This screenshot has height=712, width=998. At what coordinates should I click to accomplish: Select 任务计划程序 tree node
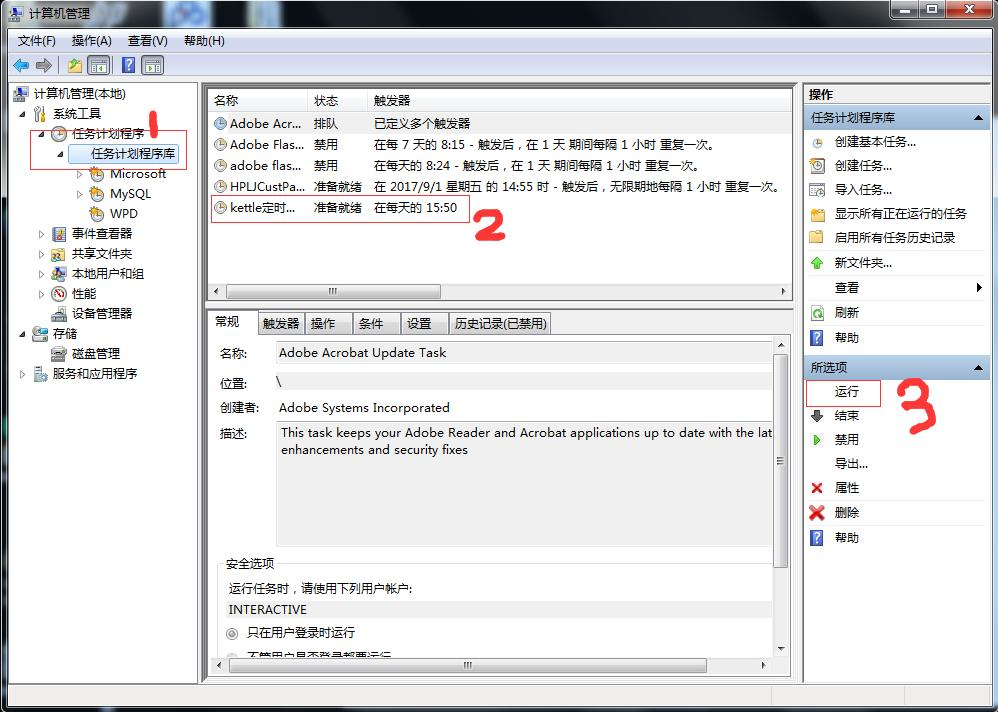point(108,134)
